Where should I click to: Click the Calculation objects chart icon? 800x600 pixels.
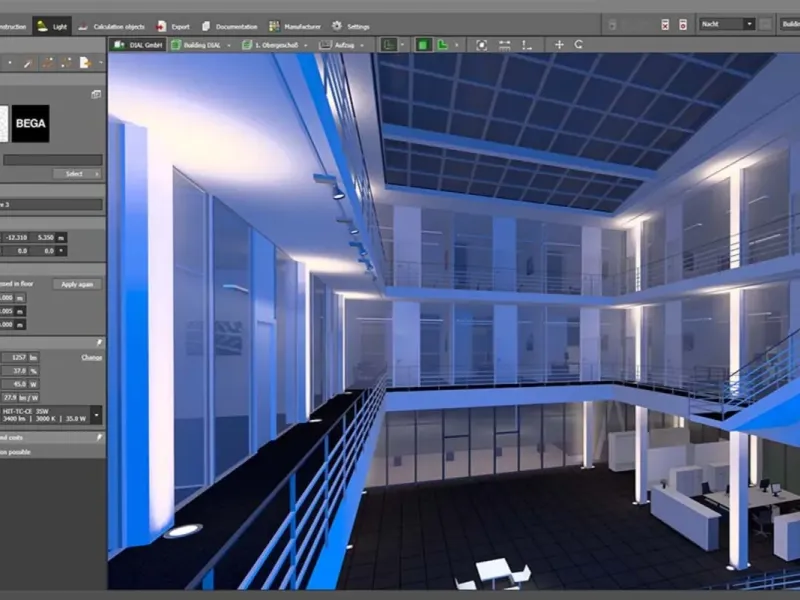83,27
